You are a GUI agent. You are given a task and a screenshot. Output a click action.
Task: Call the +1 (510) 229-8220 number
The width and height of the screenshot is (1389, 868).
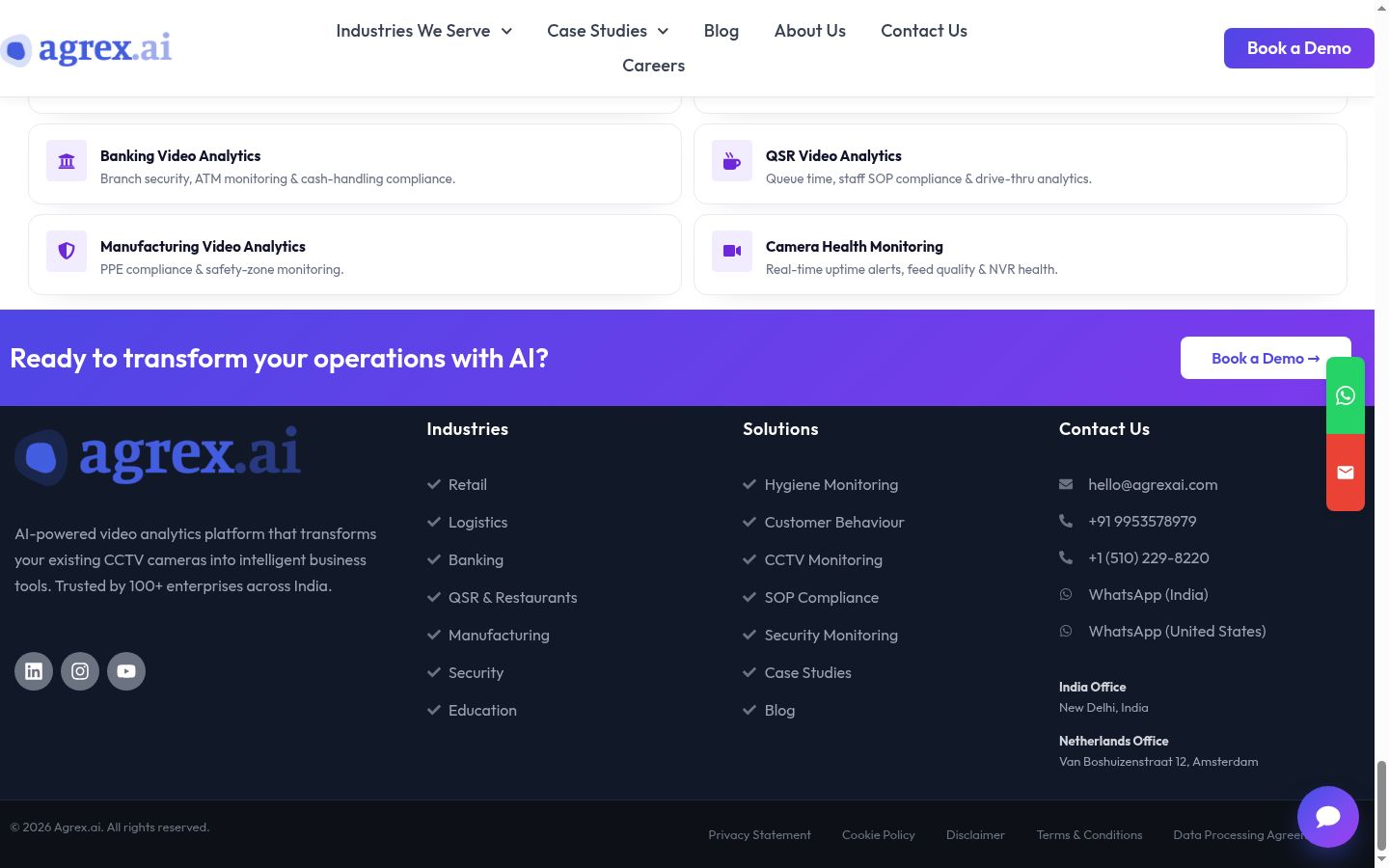pyautogui.click(x=1149, y=558)
